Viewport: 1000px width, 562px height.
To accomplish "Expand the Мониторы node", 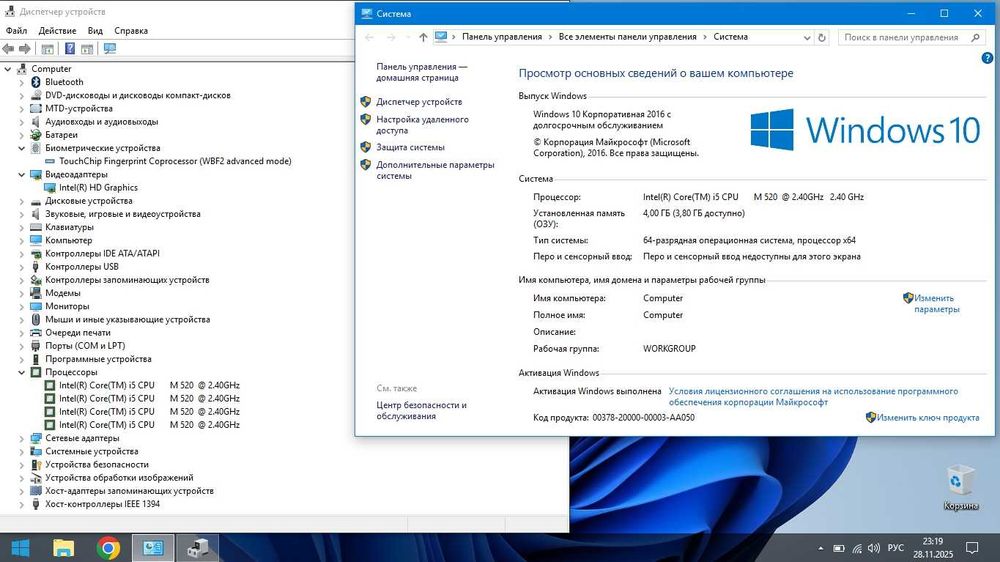I will point(22,306).
